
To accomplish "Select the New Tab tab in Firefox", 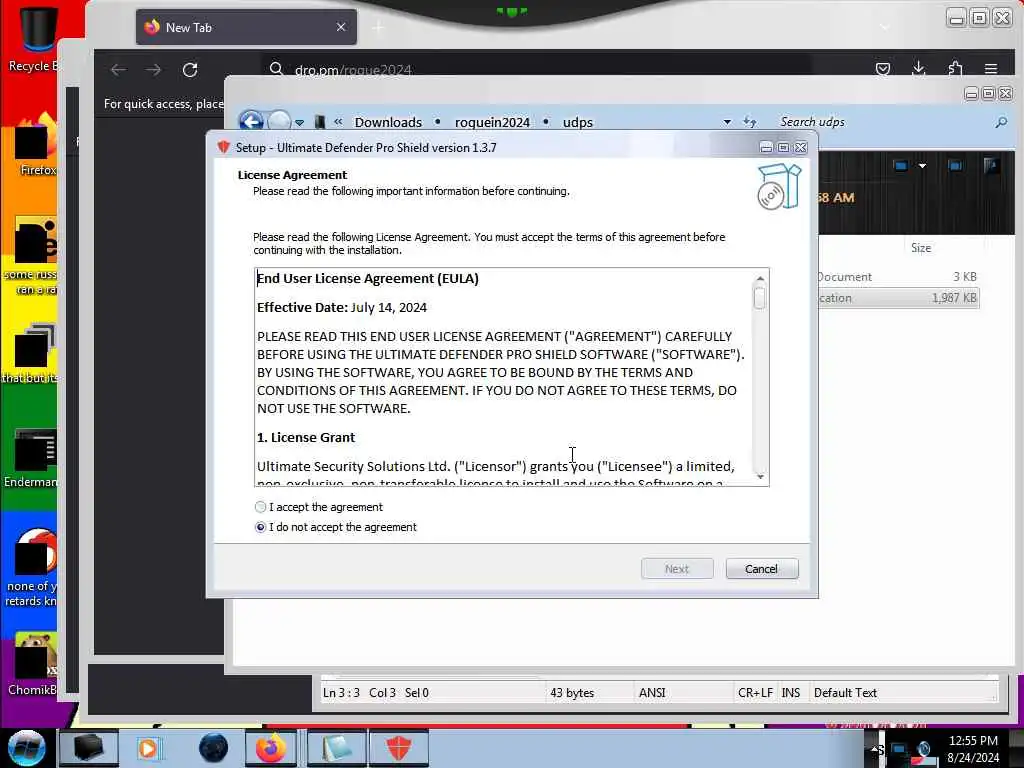I will pyautogui.click(x=246, y=27).
